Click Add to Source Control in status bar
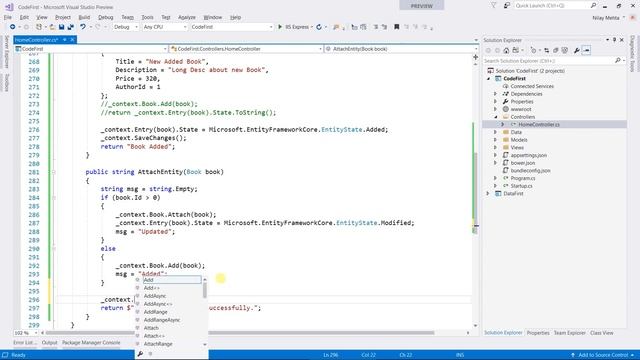The width and height of the screenshot is (640, 360). tap(602, 355)
